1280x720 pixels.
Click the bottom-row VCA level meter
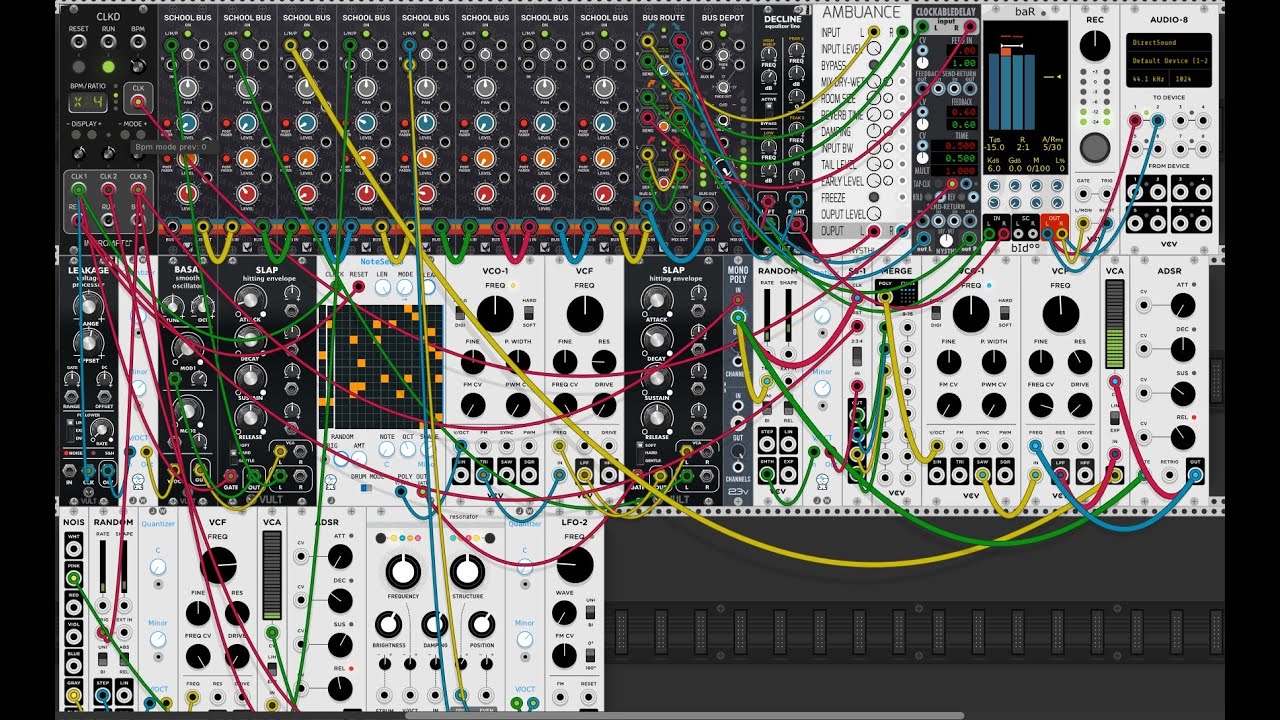click(x=271, y=577)
